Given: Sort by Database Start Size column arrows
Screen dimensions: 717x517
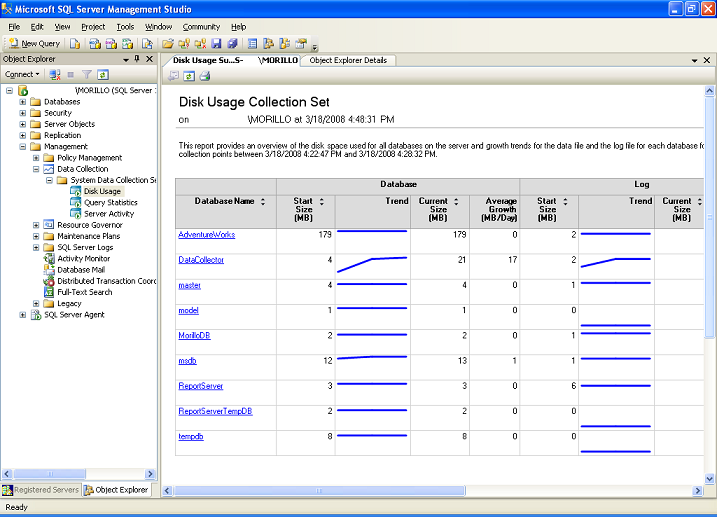Looking at the screenshot, I should tap(321, 202).
